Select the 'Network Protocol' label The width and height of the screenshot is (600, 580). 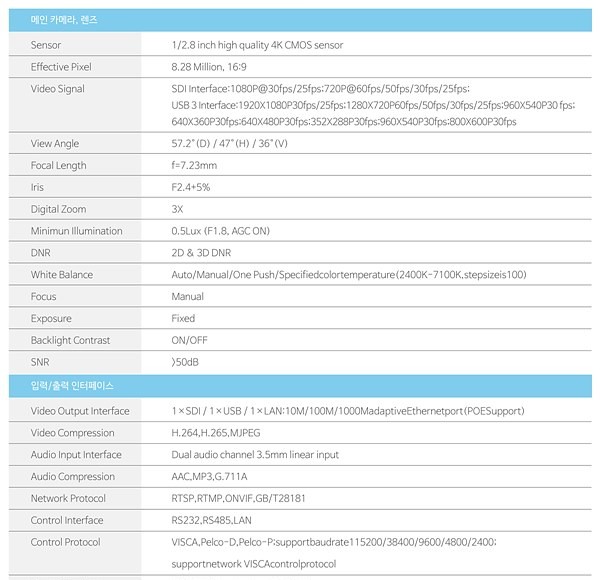(x=68, y=499)
